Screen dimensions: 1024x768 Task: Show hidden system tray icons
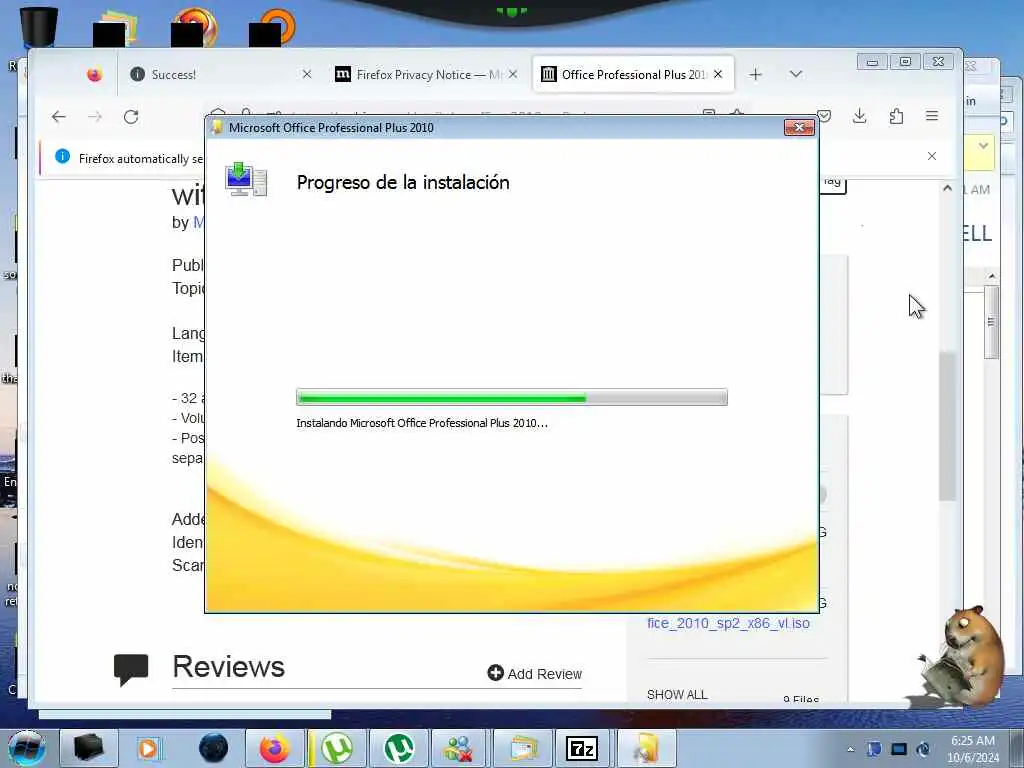(850, 749)
